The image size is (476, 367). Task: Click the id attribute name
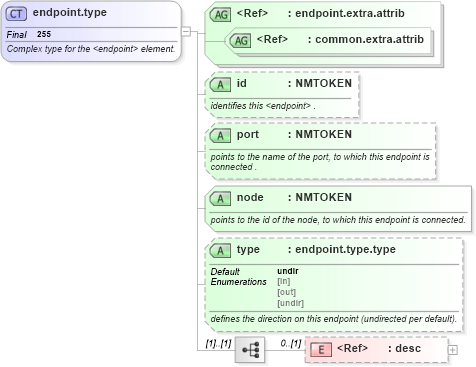[241, 83]
